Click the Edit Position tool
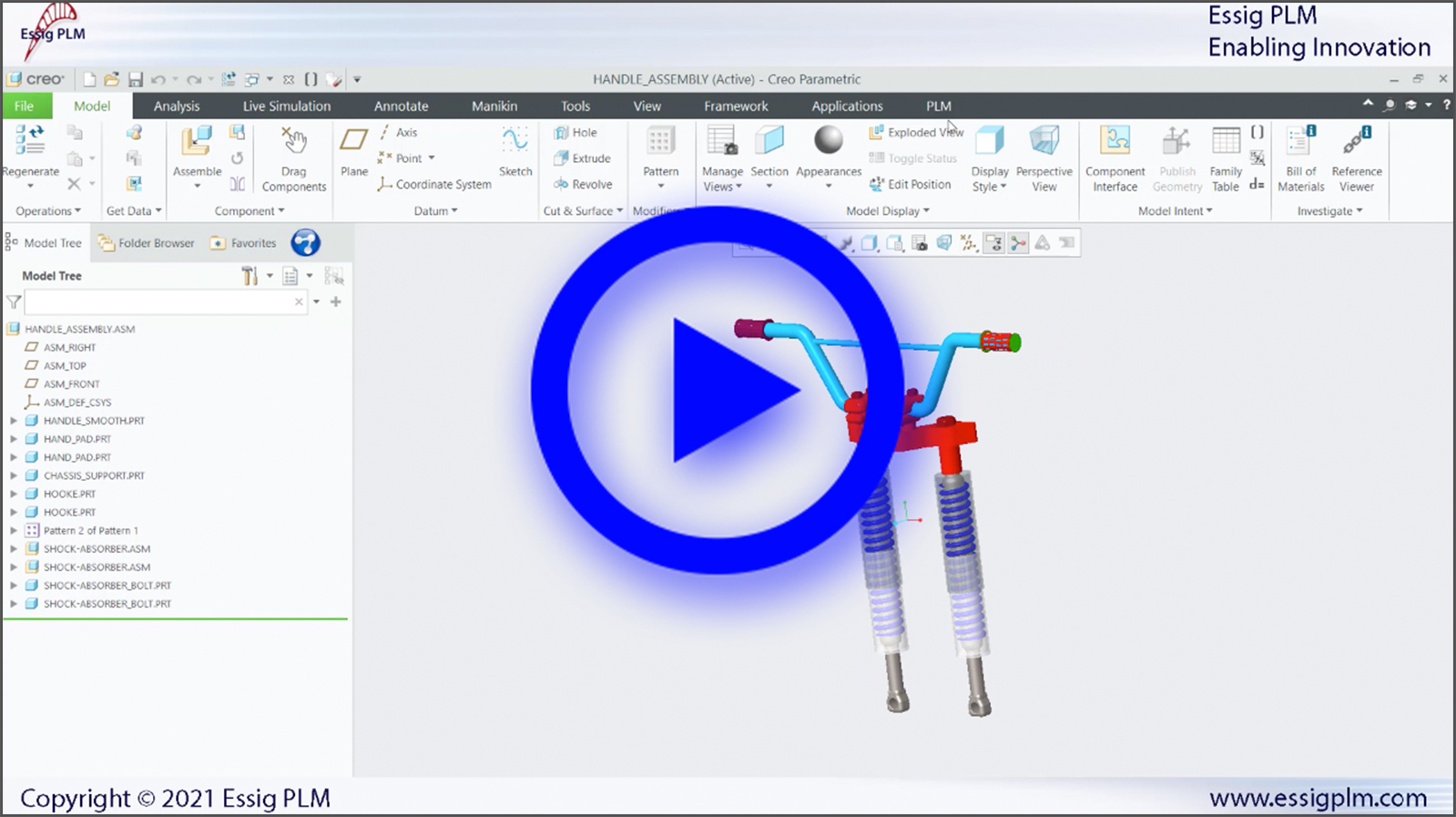1456x817 pixels. coord(910,184)
